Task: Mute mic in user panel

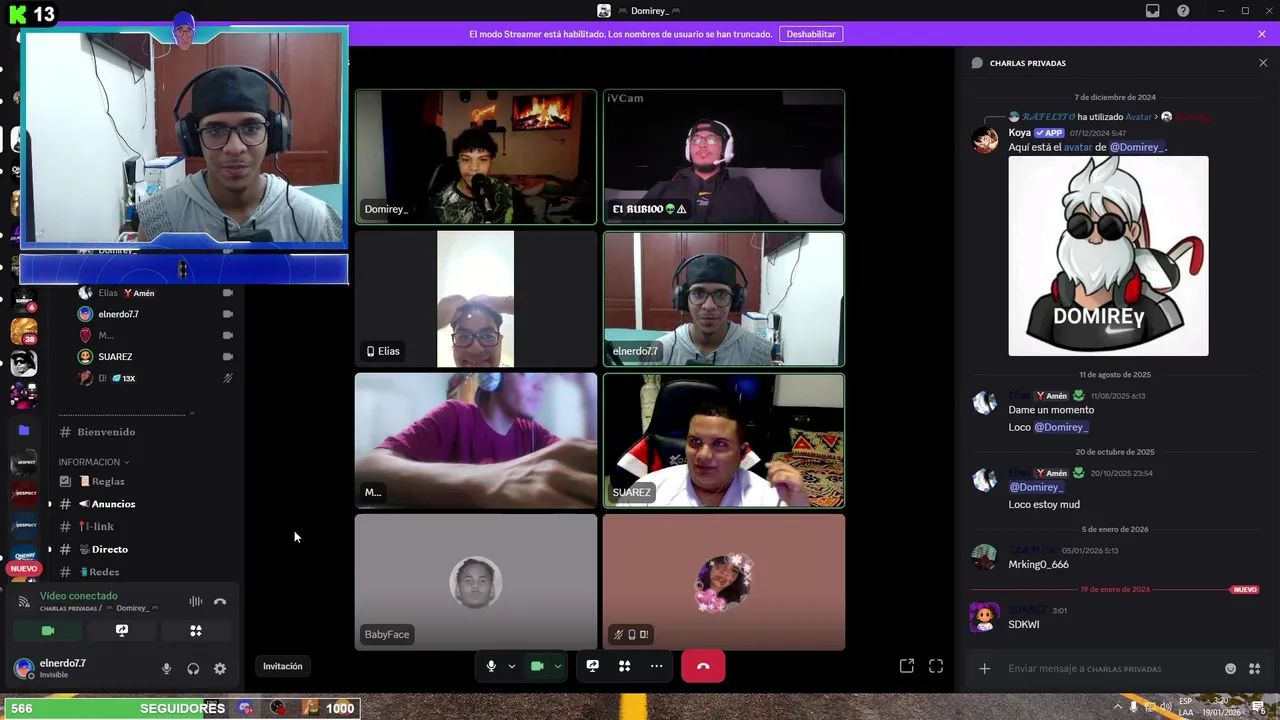Action: 167,669
